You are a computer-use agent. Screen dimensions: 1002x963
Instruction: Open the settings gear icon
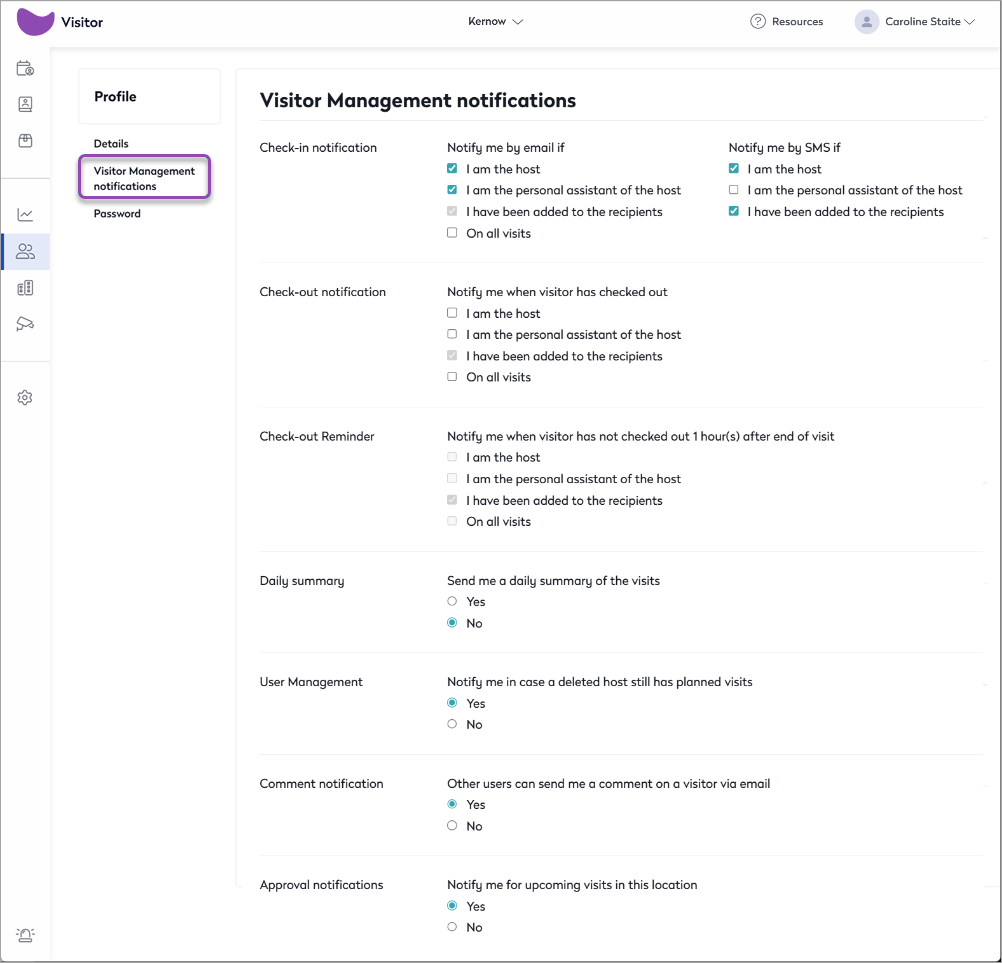pos(25,397)
